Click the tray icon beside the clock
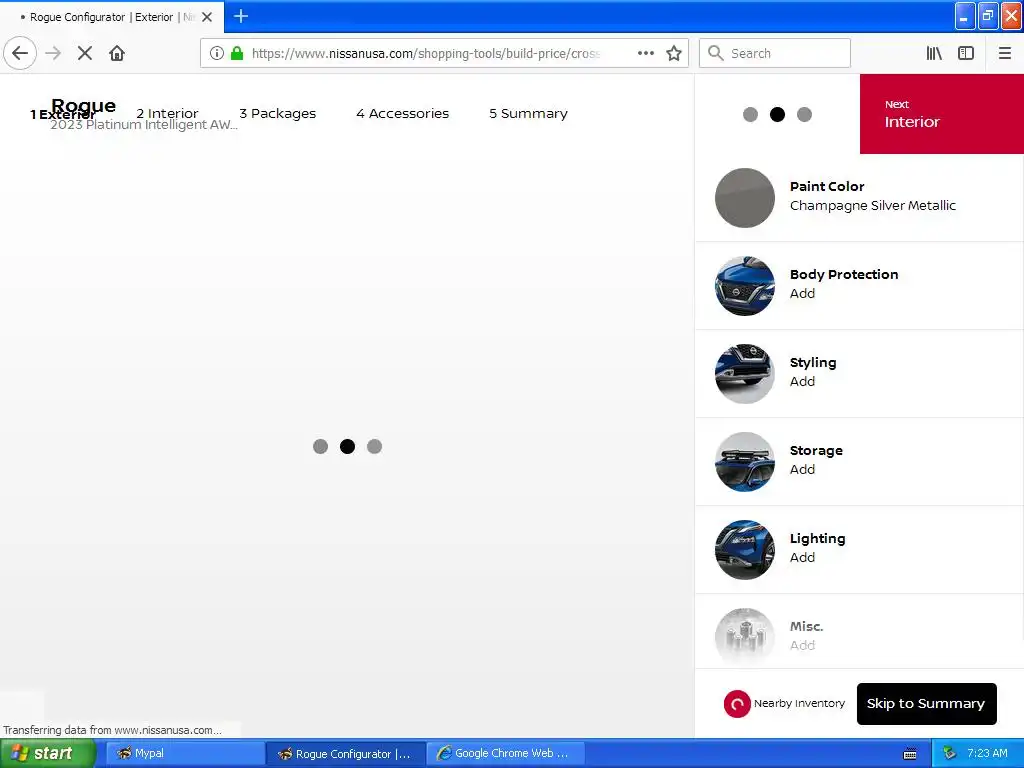The height and width of the screenshot is (768, 1024). 950,754
